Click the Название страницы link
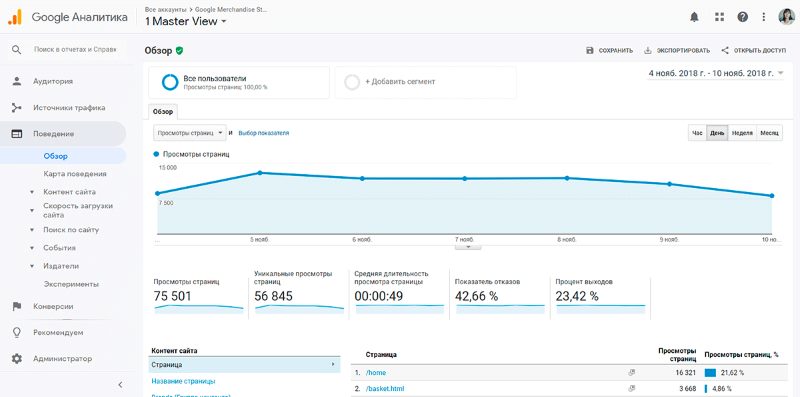The height and width of the screenshot is (397, 800). [183, 381]
